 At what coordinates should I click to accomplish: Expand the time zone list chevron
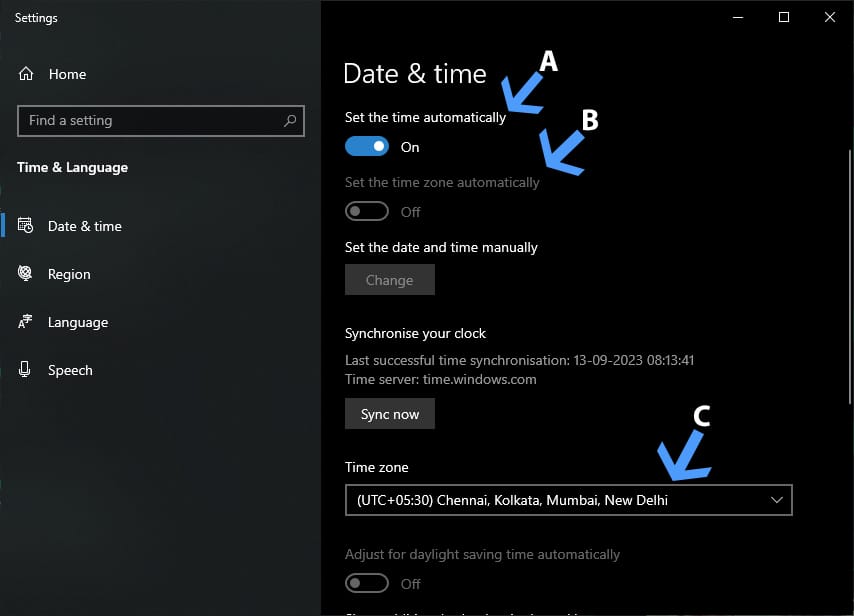click(x=777, y=500)
